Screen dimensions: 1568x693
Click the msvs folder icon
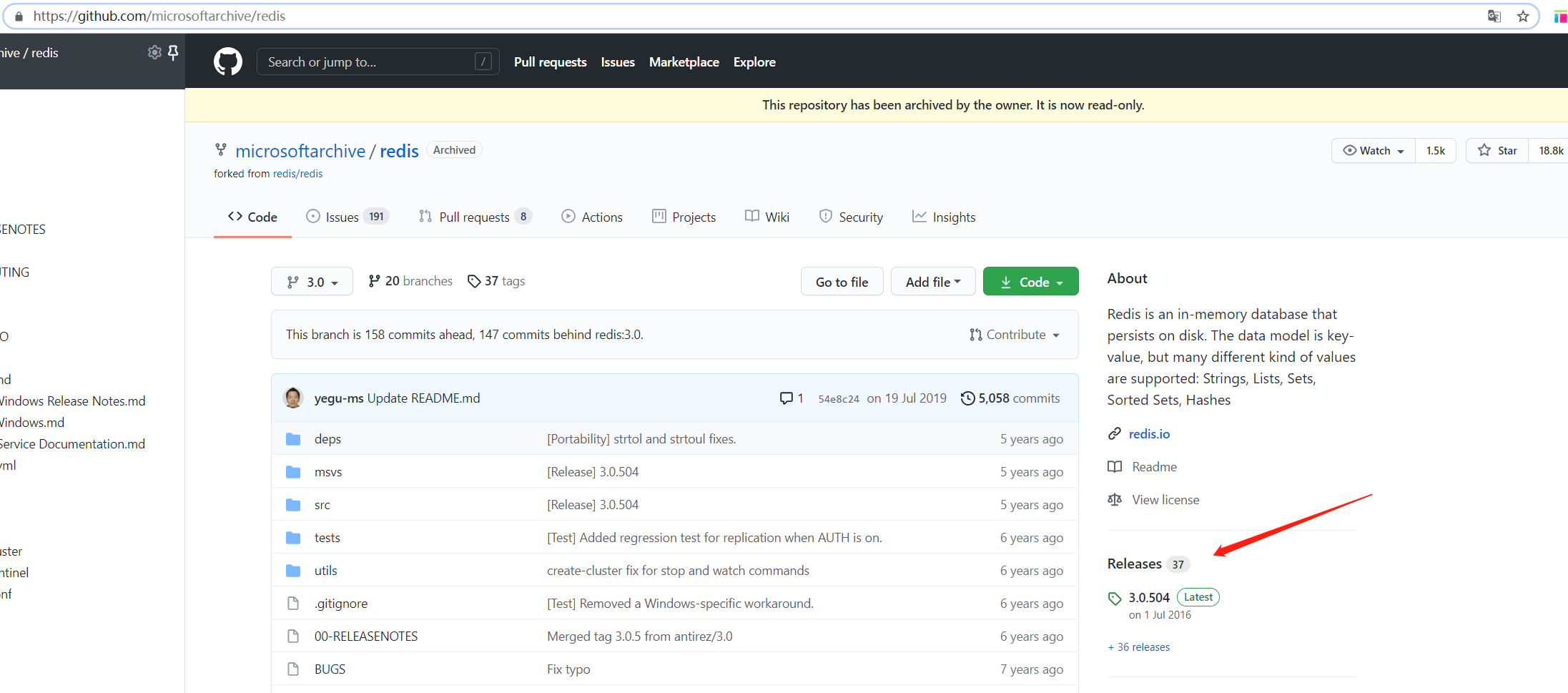[293, 471]
